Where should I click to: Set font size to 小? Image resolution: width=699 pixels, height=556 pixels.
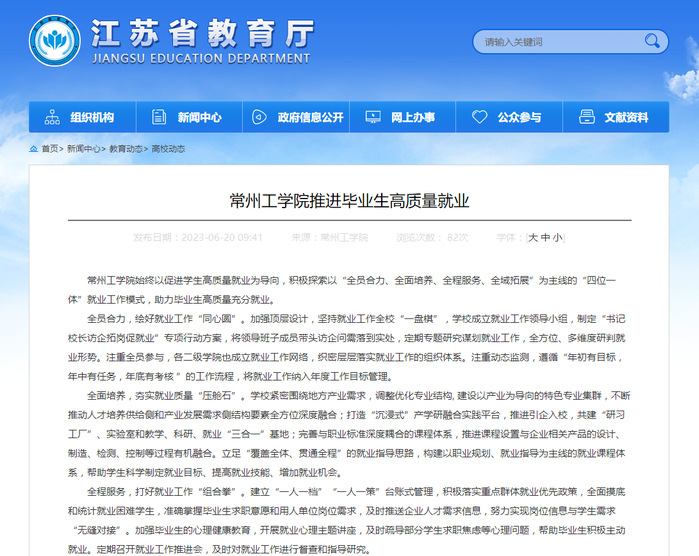pos(557,238)
